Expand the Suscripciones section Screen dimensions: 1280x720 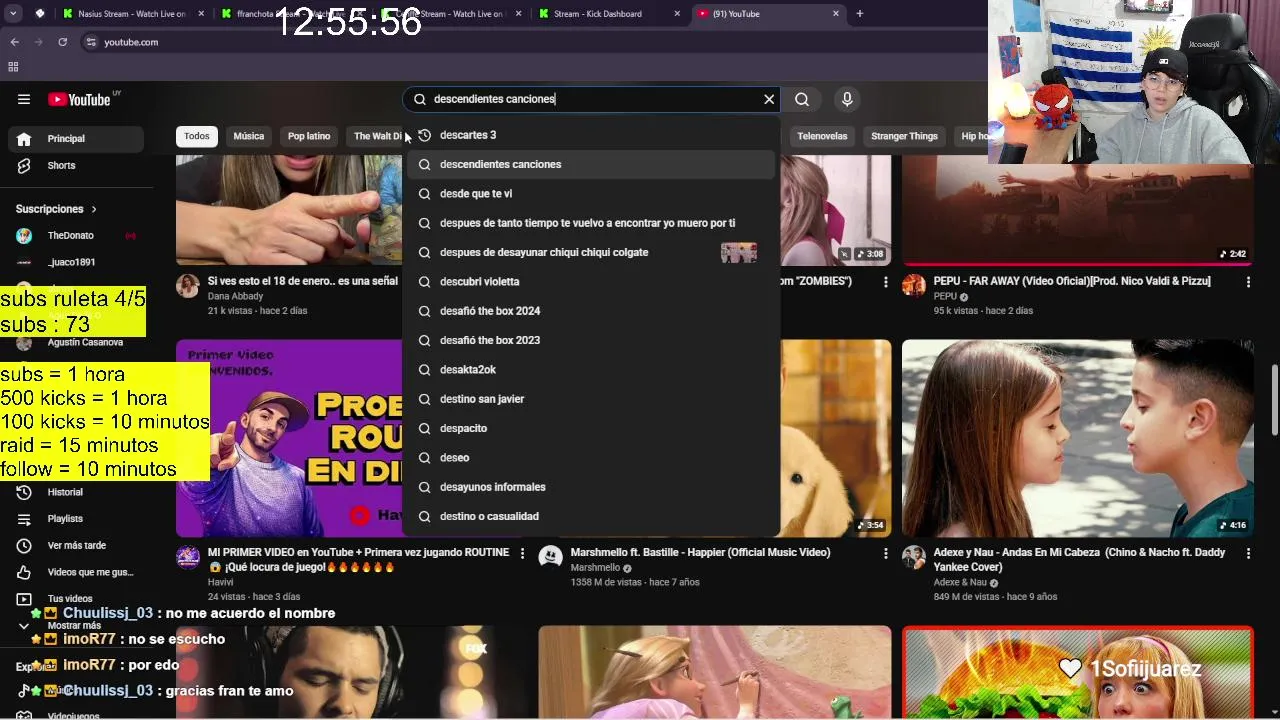[x=56, y=209]
